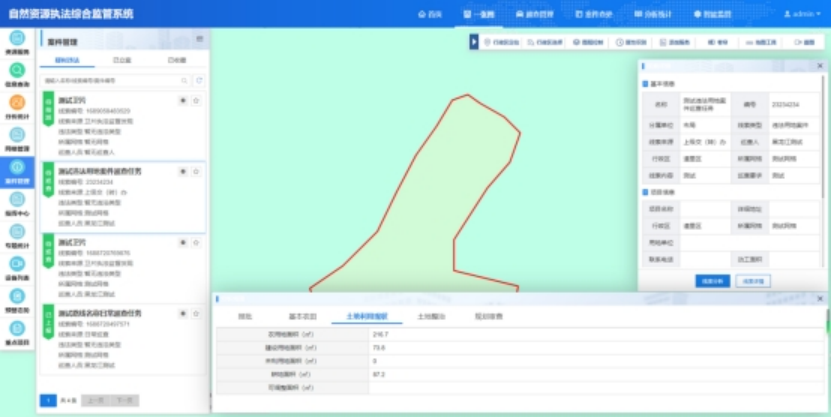Toggle favorite star on the last case card
This screenshot has width=831, height=417.
point(196,313)
